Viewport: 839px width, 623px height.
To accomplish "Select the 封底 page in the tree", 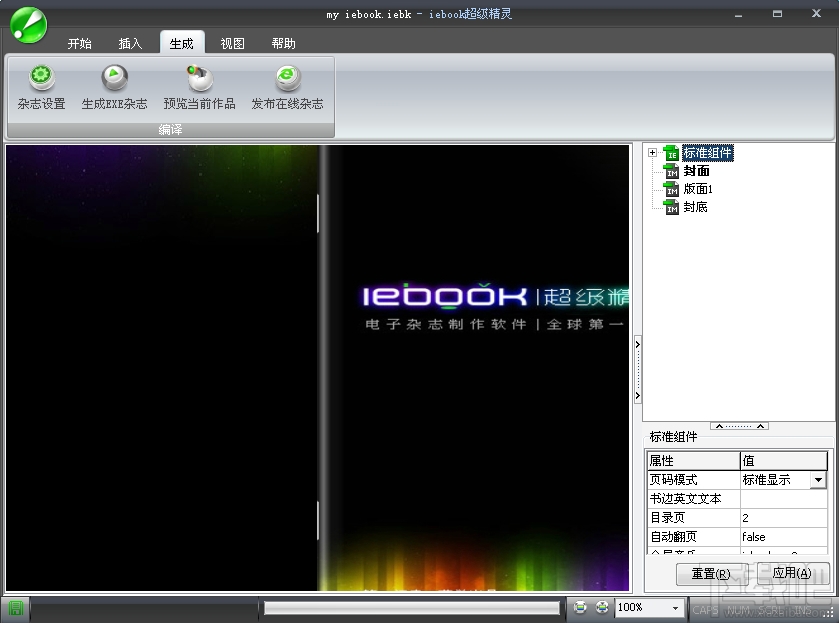I will [x=695, y=207].
